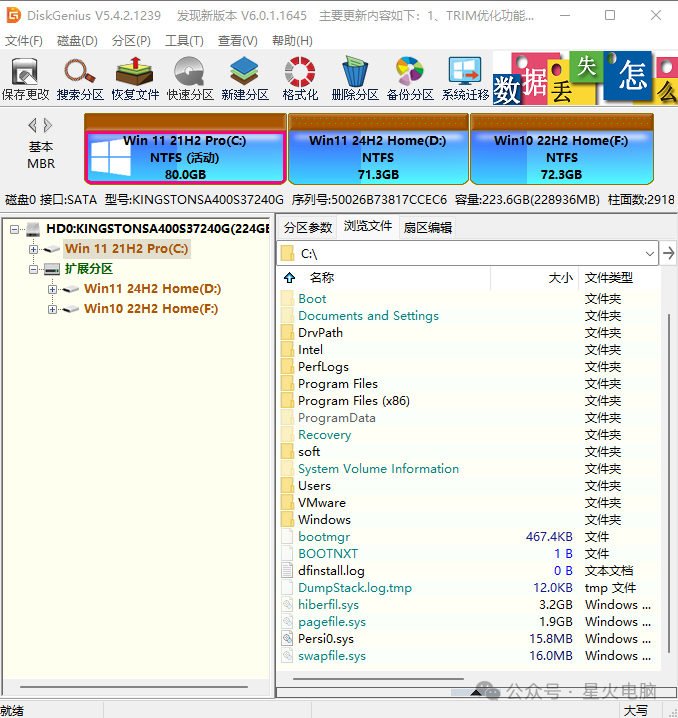Select 扩展分区 in the disk tree
The image size is (678, 718).
click(x=89, y=269)
